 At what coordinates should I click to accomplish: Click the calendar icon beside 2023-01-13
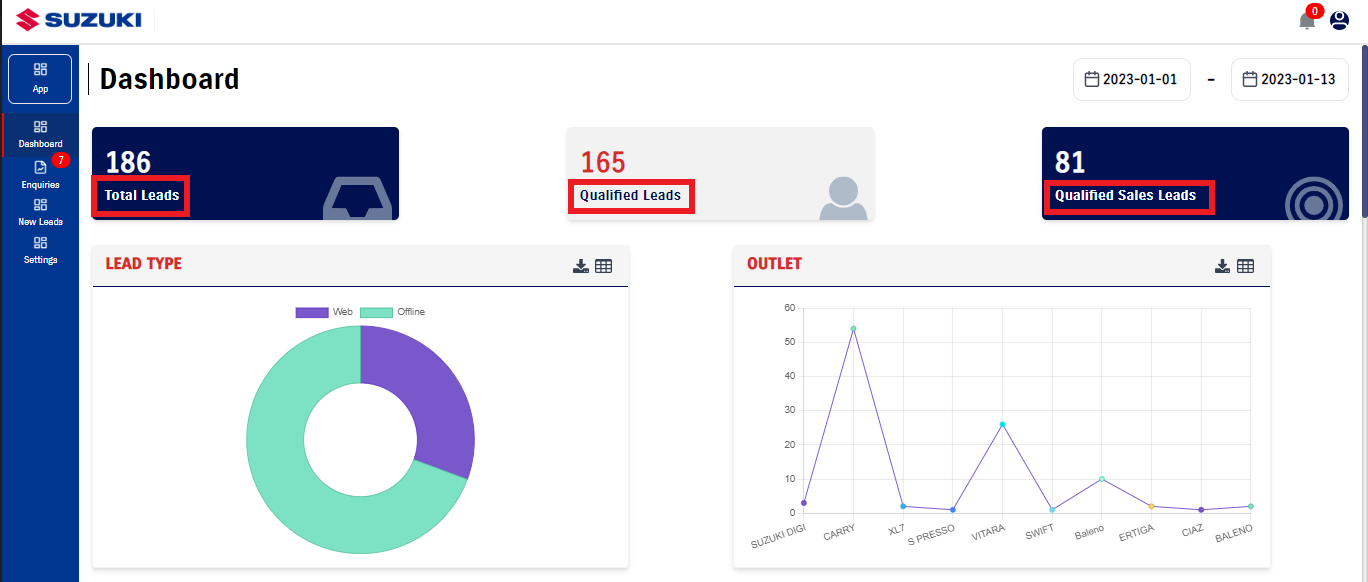click(1250, 79)
